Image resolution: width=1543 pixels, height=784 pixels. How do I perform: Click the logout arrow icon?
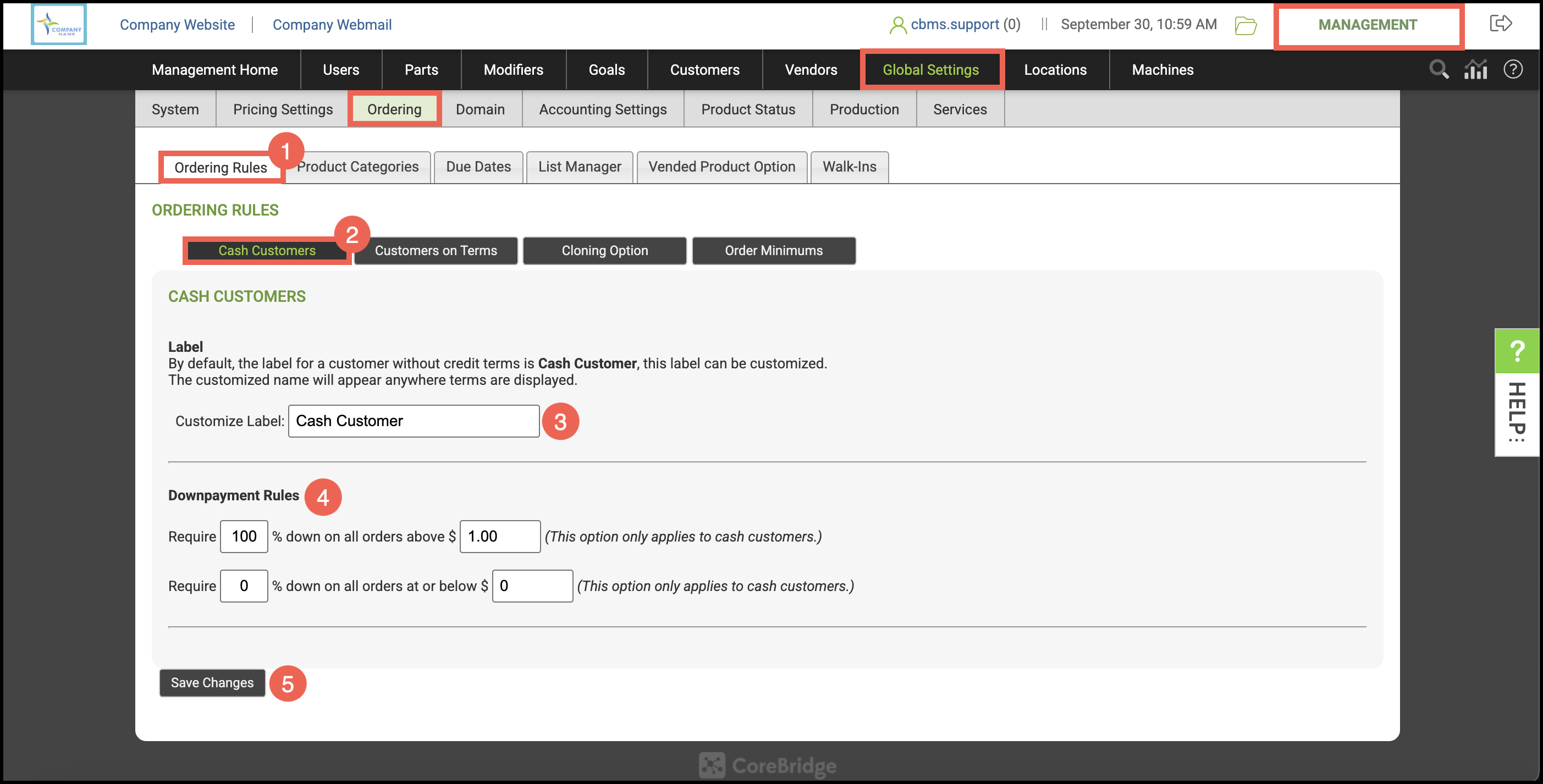click(x=1501, y=23)
